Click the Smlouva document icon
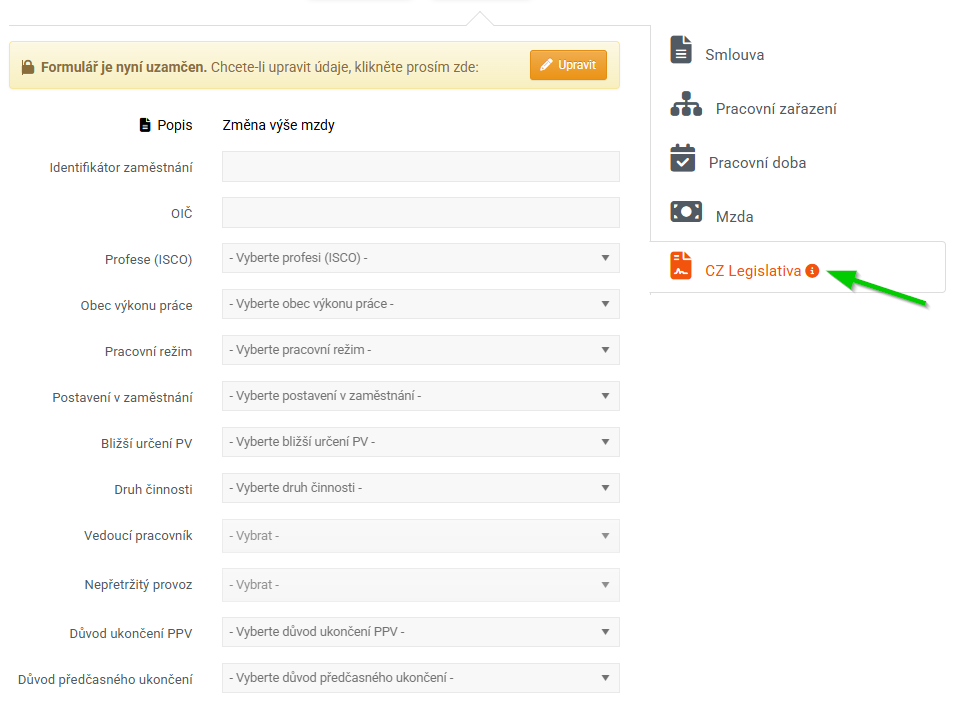 (x=681, y=50)
